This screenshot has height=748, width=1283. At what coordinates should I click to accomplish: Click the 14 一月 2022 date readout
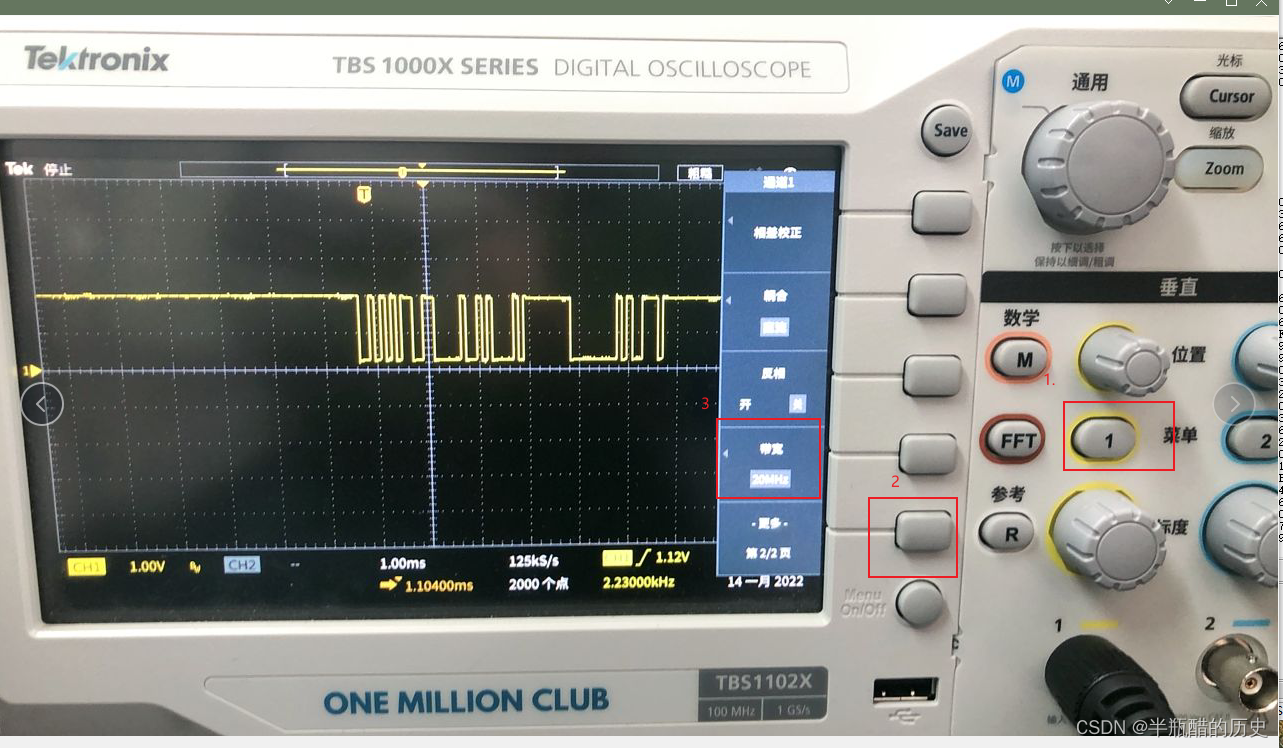pyautogui.click(x=765, y=581)
